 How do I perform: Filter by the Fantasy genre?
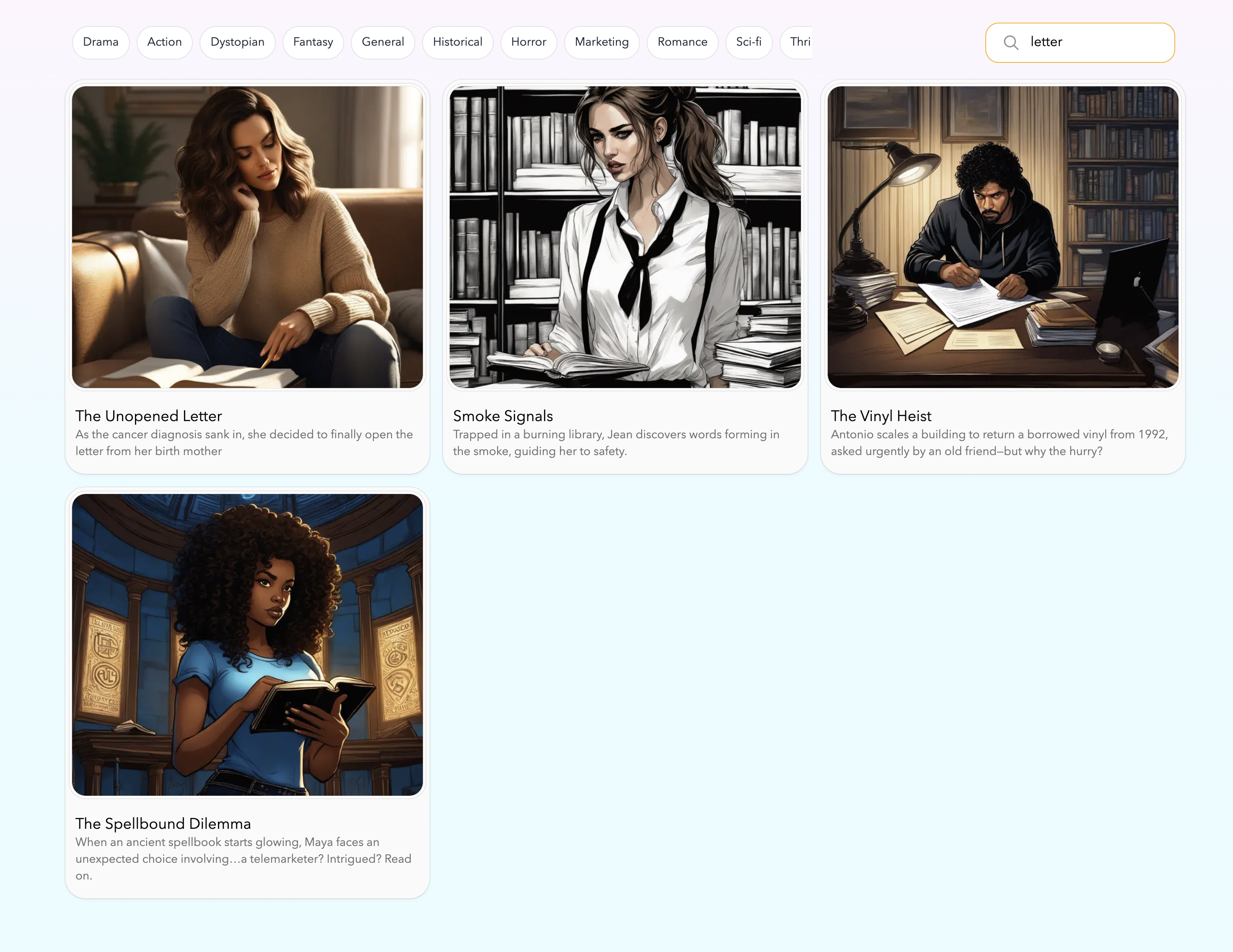[x=313, y=42]
